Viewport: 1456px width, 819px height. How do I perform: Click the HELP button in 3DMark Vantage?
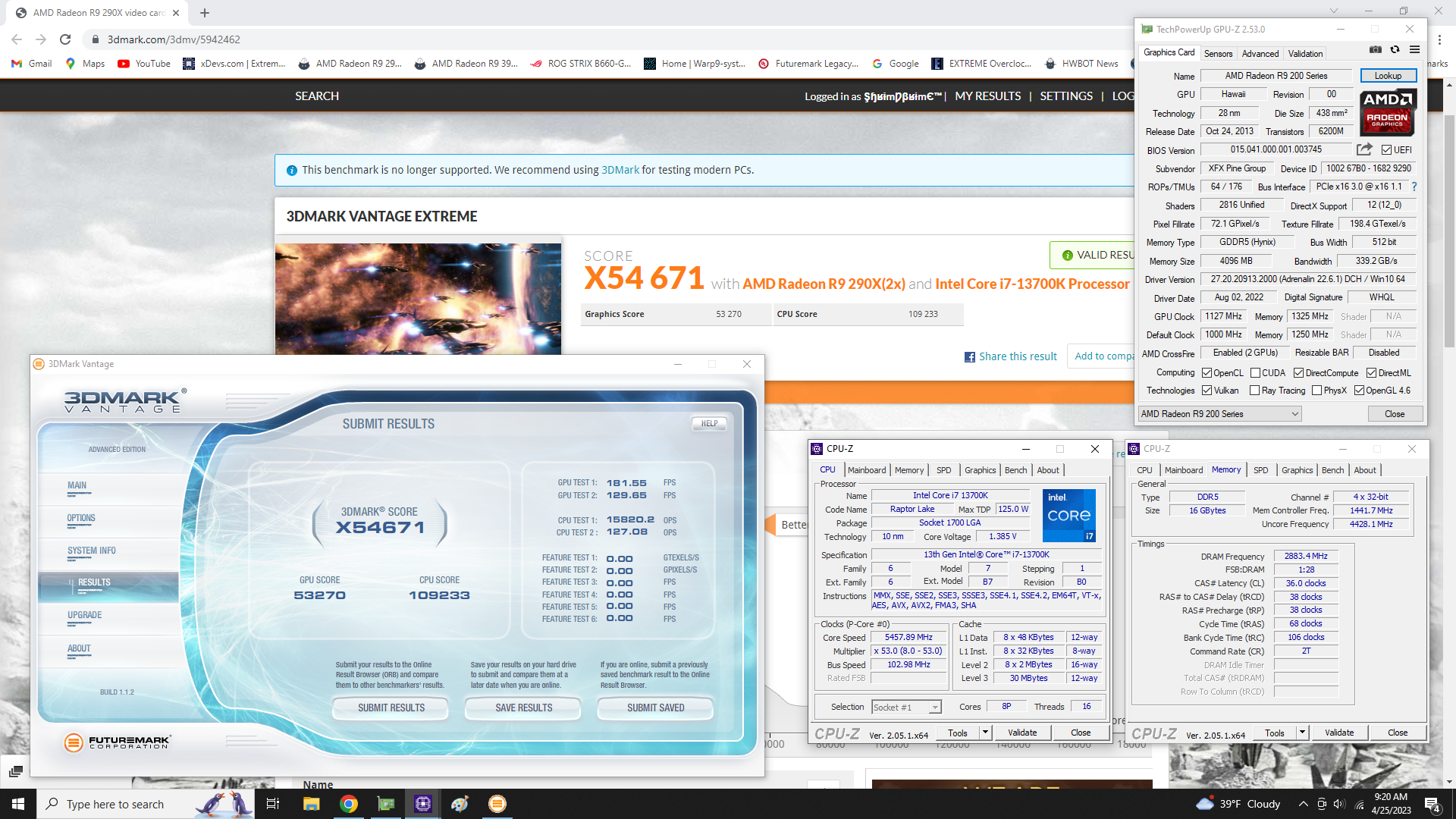tap(709, 424)
